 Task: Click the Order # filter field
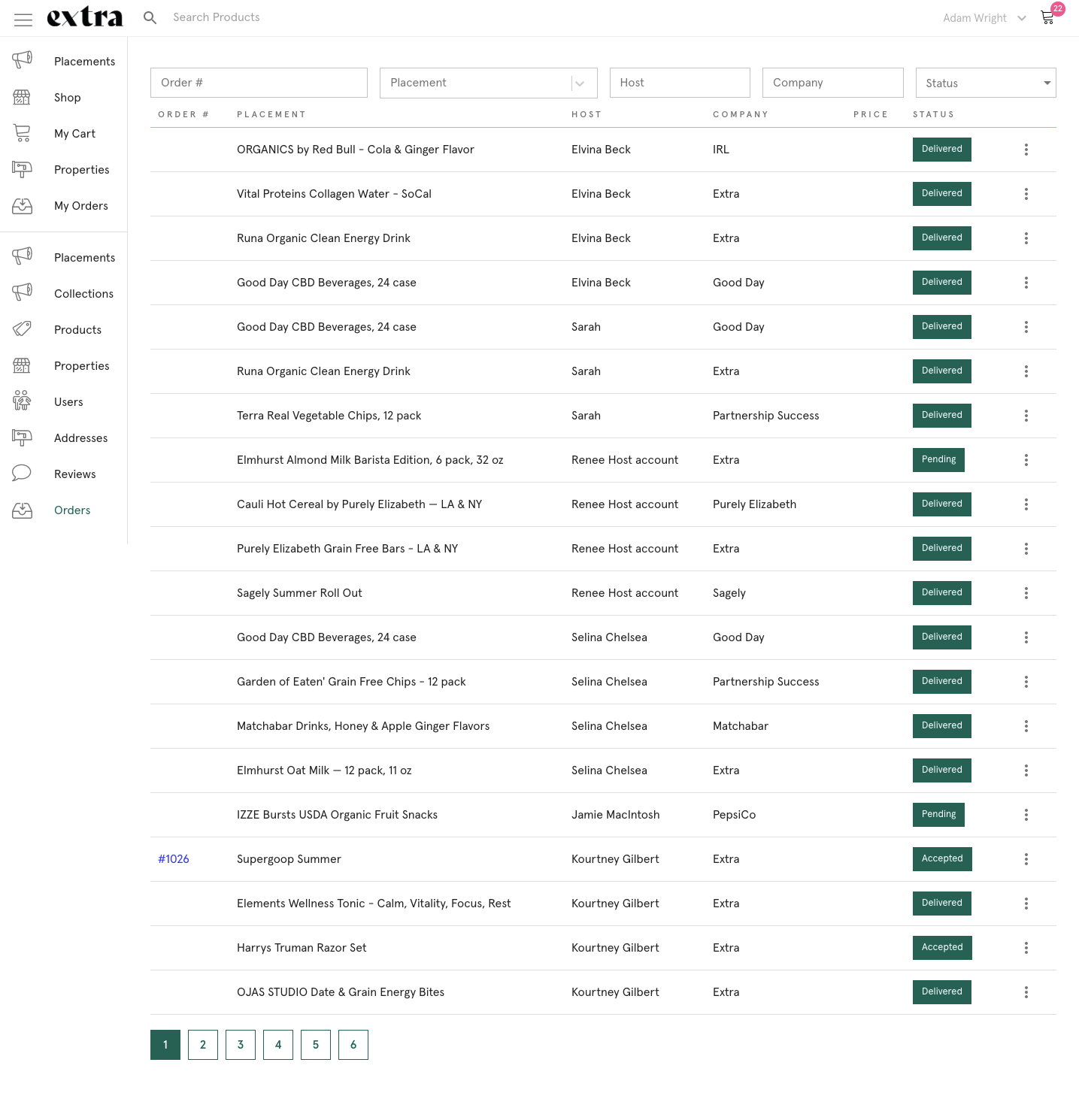tap(259, 83)
